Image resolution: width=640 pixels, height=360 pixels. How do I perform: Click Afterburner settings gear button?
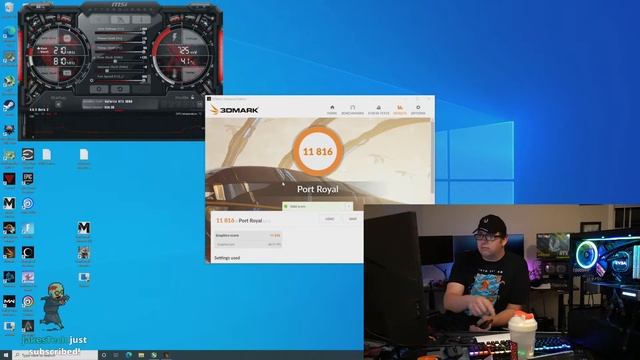[99, 89]
